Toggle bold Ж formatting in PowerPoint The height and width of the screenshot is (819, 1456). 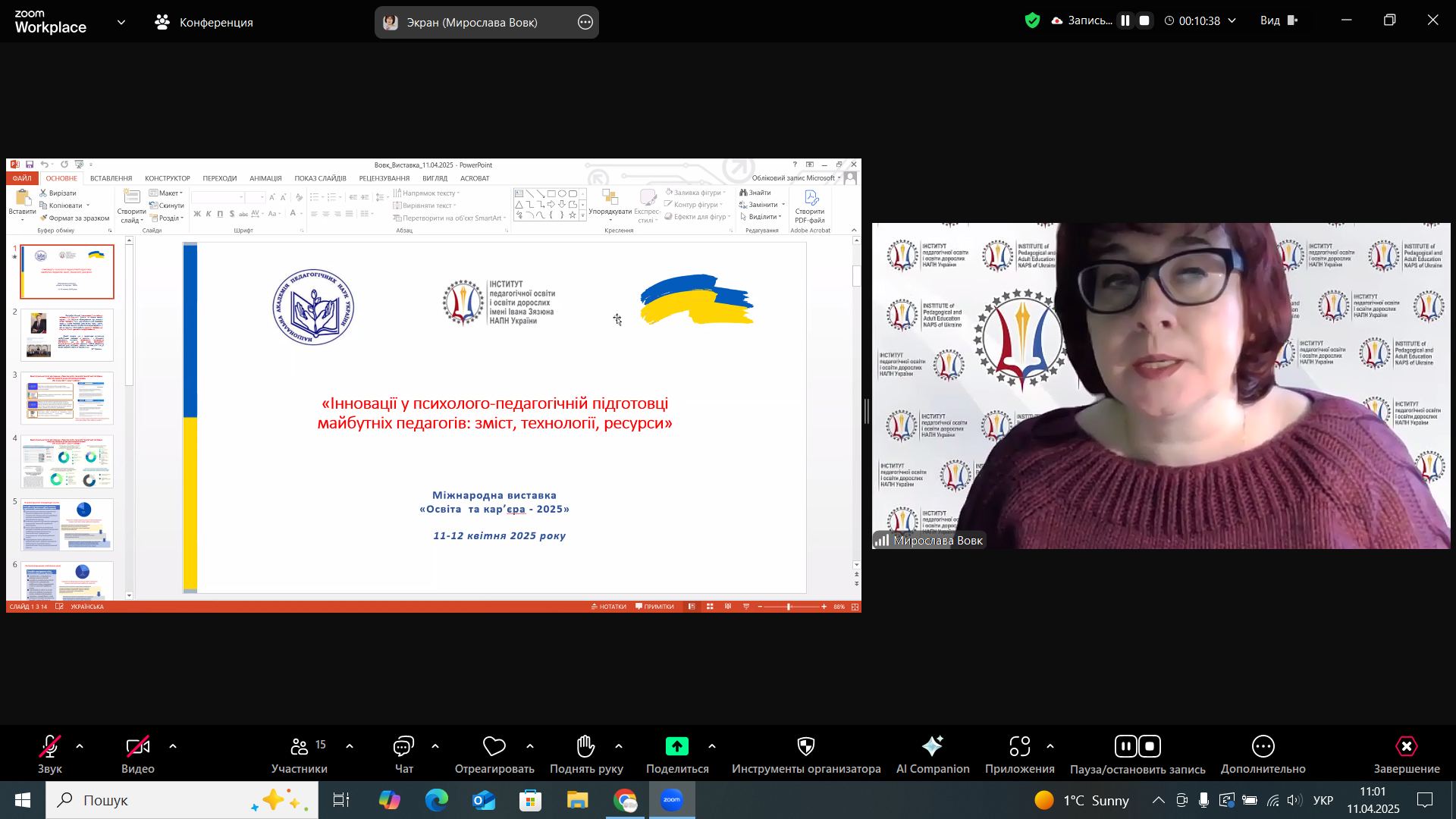[197, 215]
